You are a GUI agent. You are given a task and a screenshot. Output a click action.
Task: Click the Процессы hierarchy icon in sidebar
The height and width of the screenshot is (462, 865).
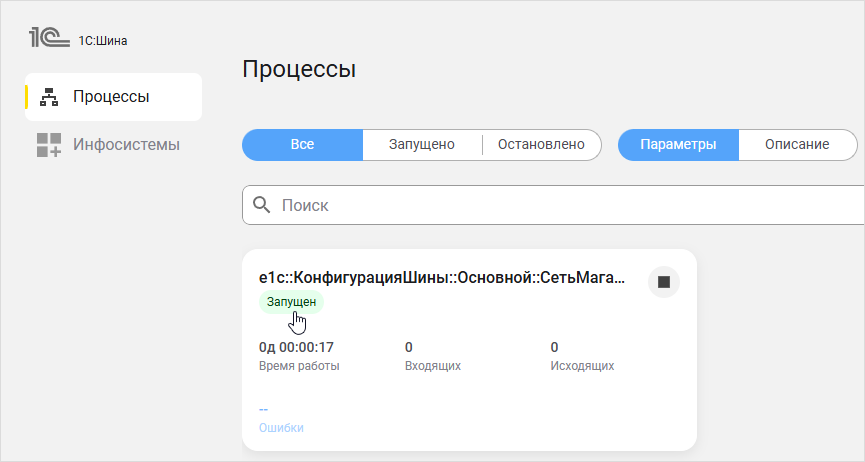49,97
